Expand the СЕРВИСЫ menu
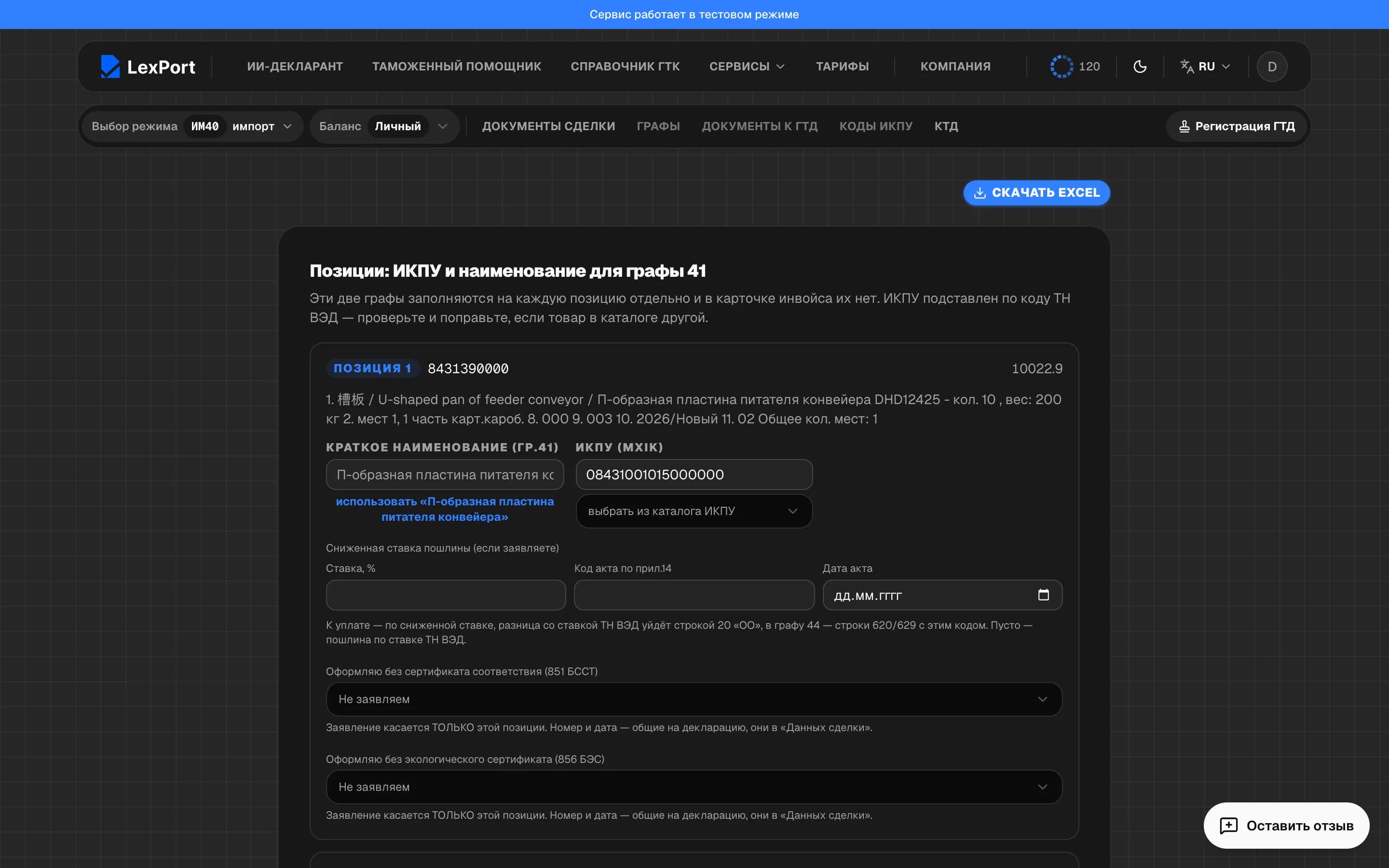This screenshot has height=868, width=1389. tap(747, 67)
